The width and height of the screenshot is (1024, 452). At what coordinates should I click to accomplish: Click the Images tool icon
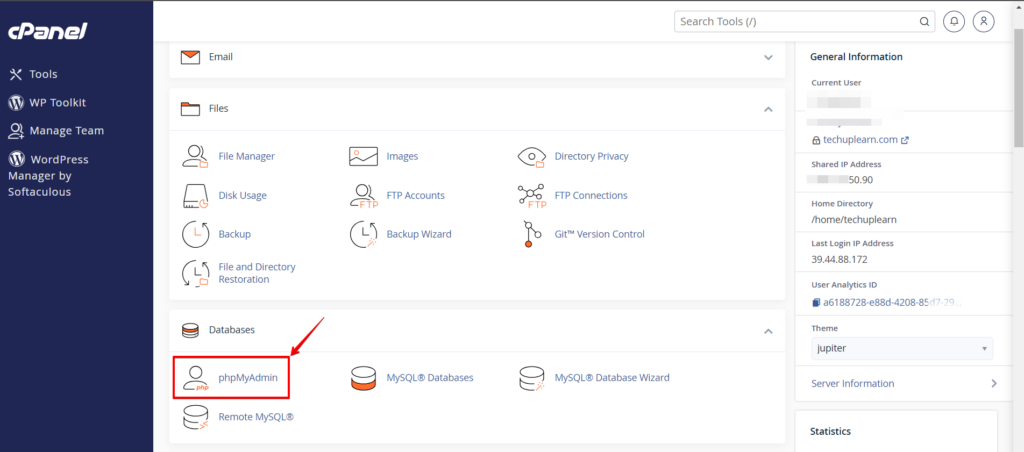(364, 156)
